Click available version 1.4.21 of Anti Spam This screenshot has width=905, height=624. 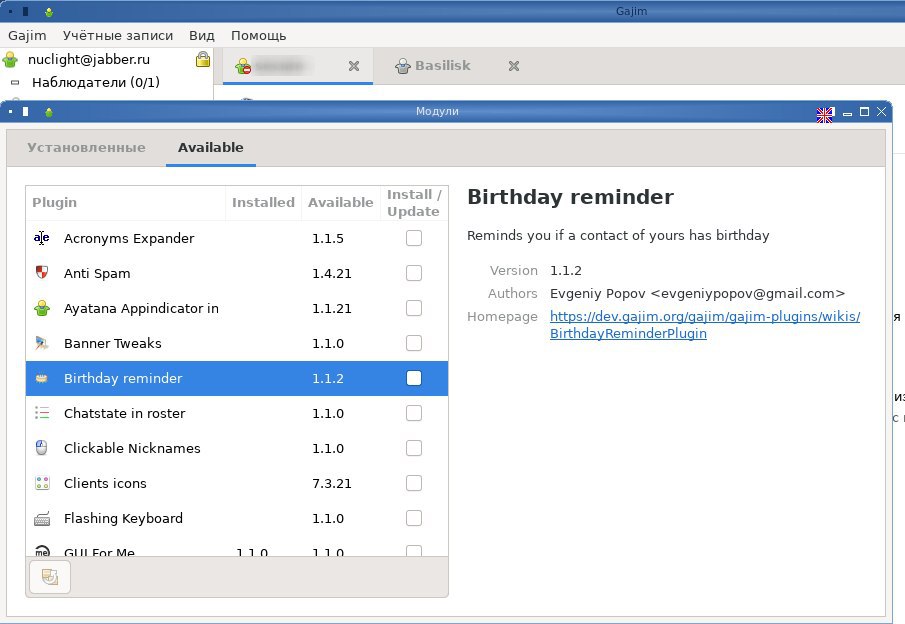click(332, 273)
